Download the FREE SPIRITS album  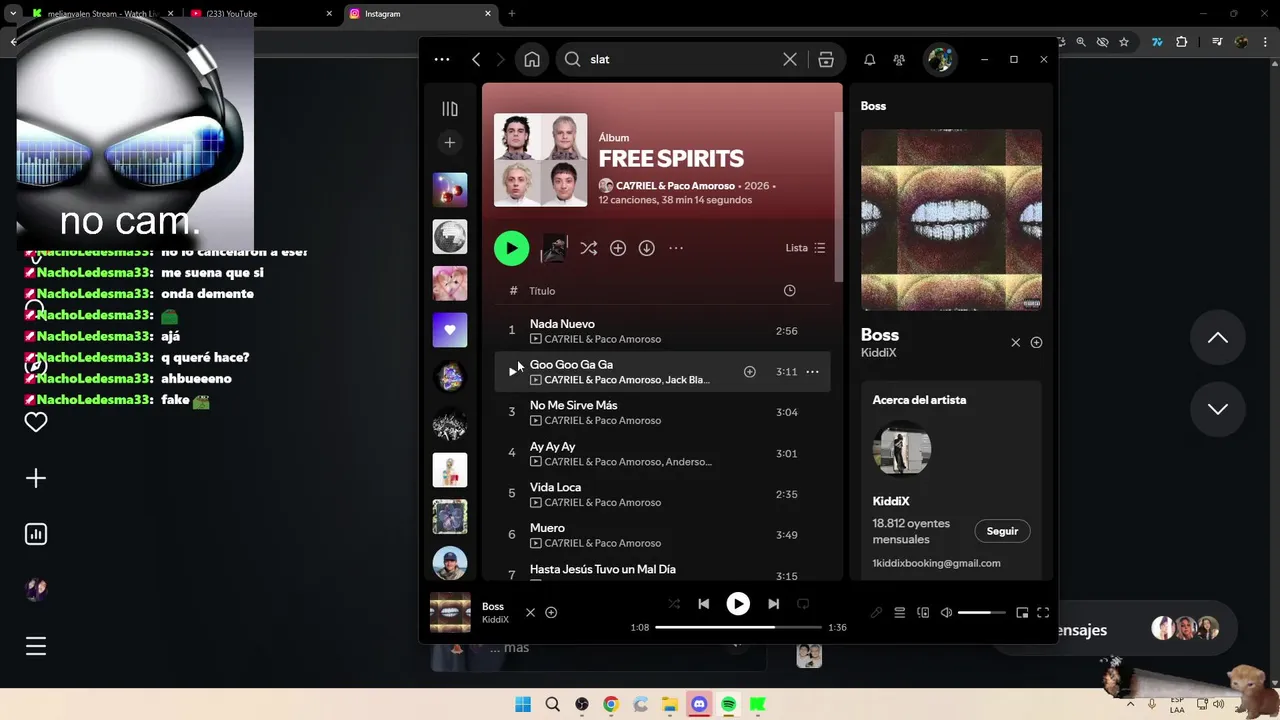647,248
